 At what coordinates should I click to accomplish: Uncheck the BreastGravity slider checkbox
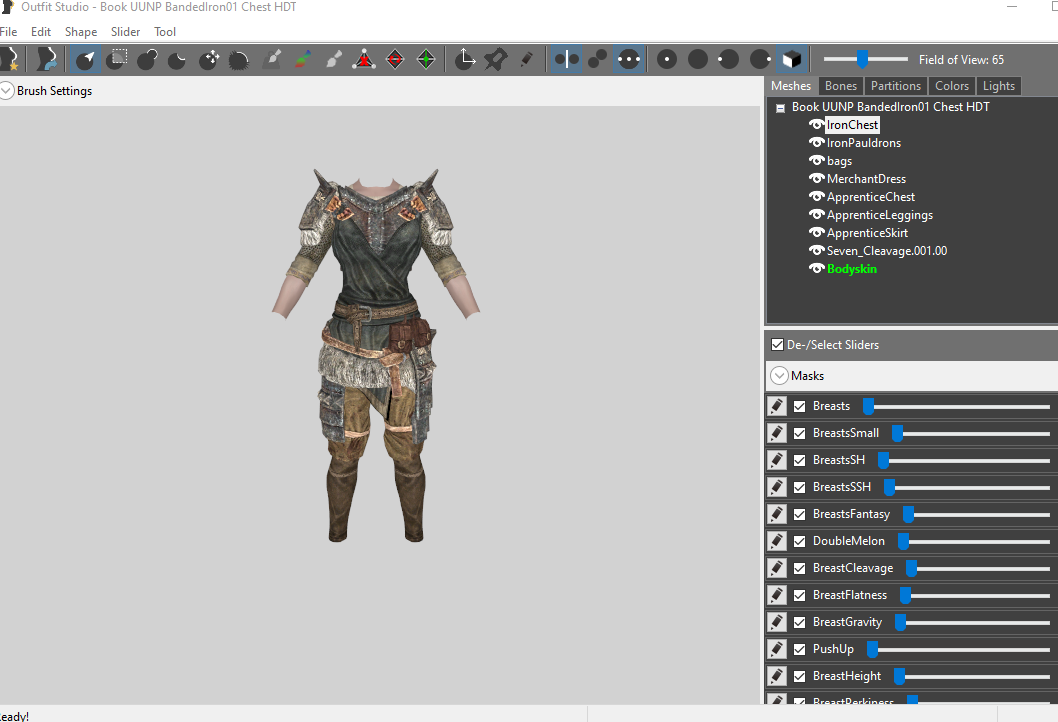click(x=800, y=622)
